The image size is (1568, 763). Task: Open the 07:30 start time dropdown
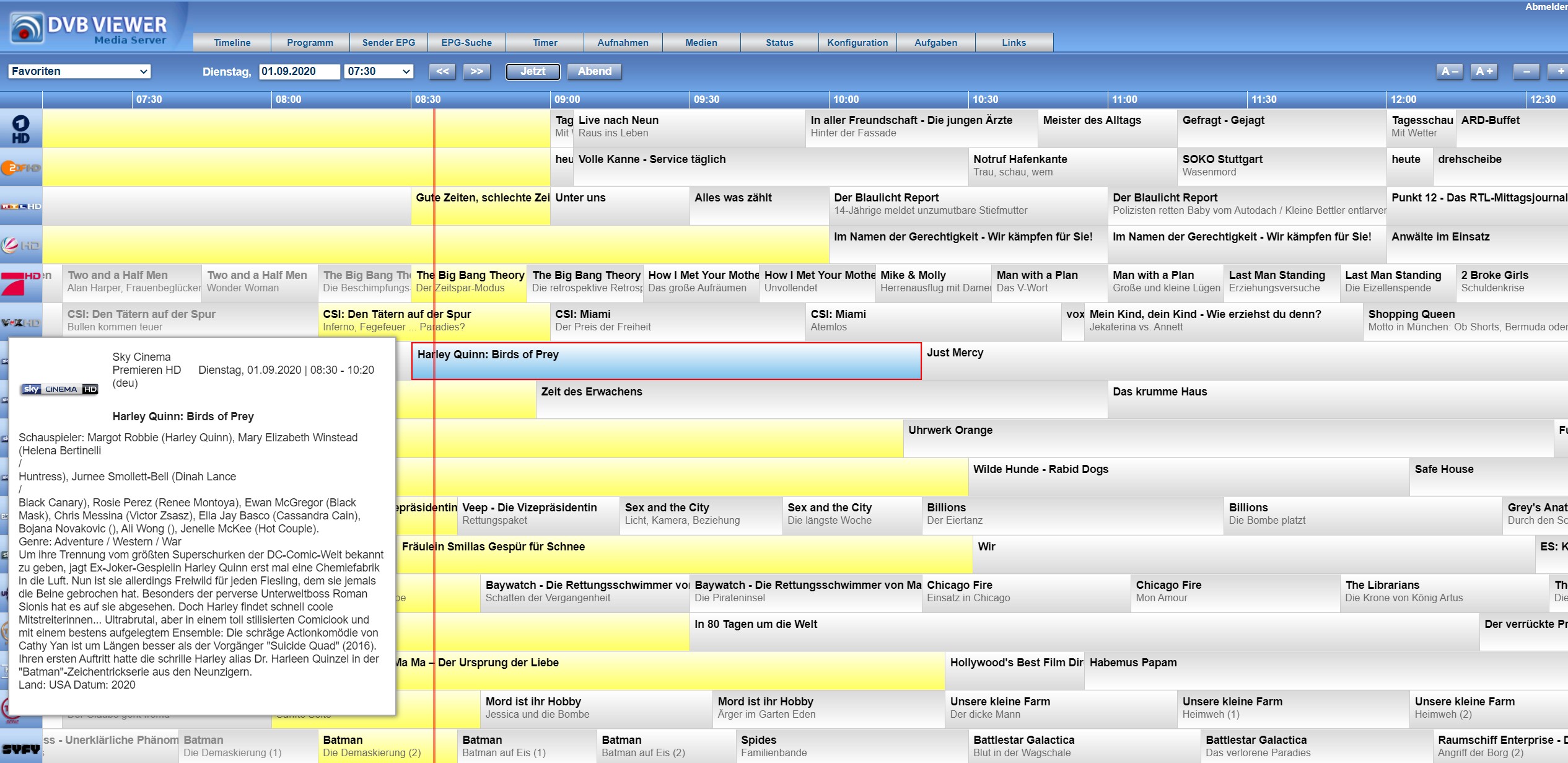point(379,71)
